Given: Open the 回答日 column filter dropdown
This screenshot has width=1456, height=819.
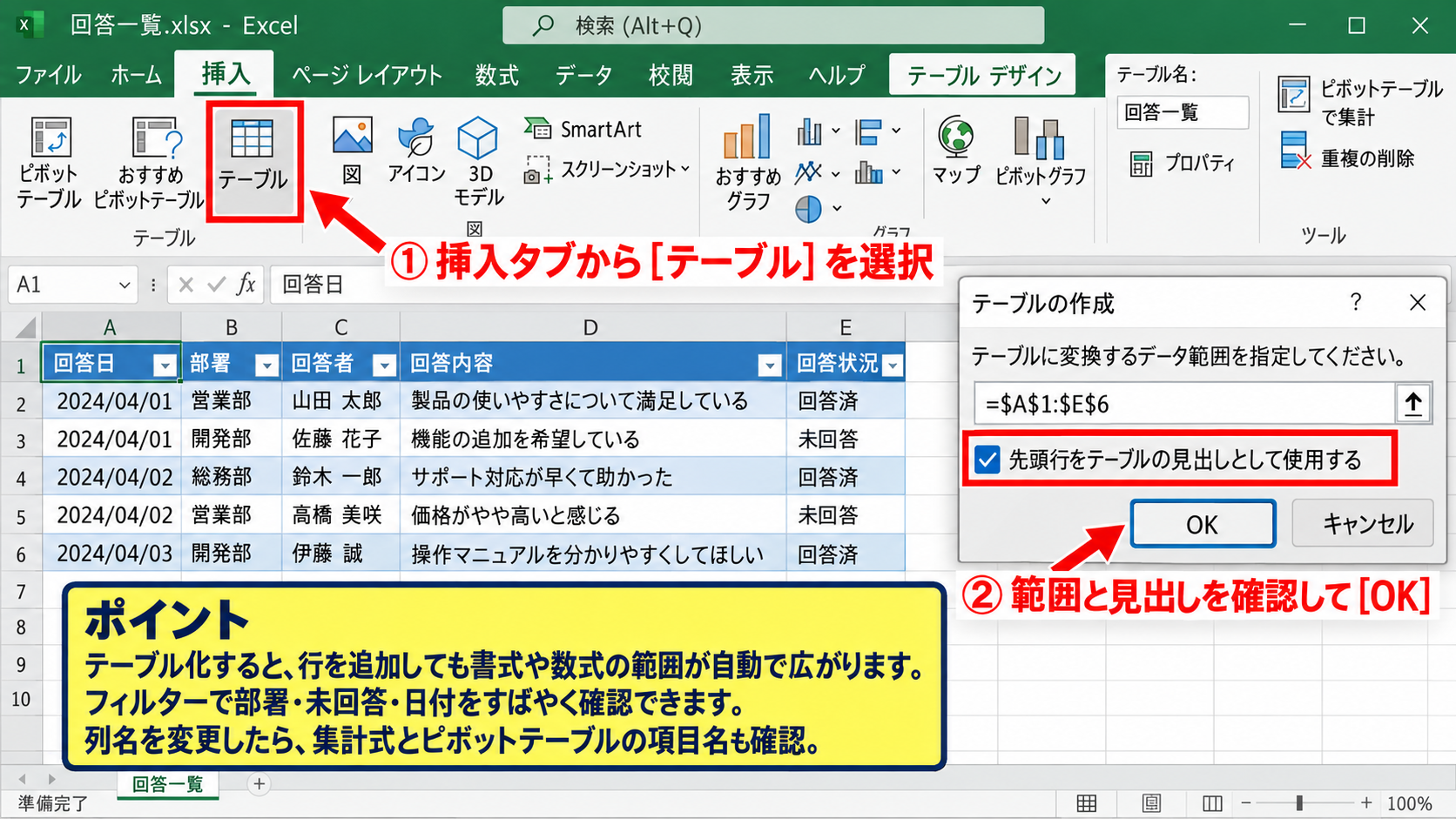Looking at the screenshot, I should pos(165,366).
